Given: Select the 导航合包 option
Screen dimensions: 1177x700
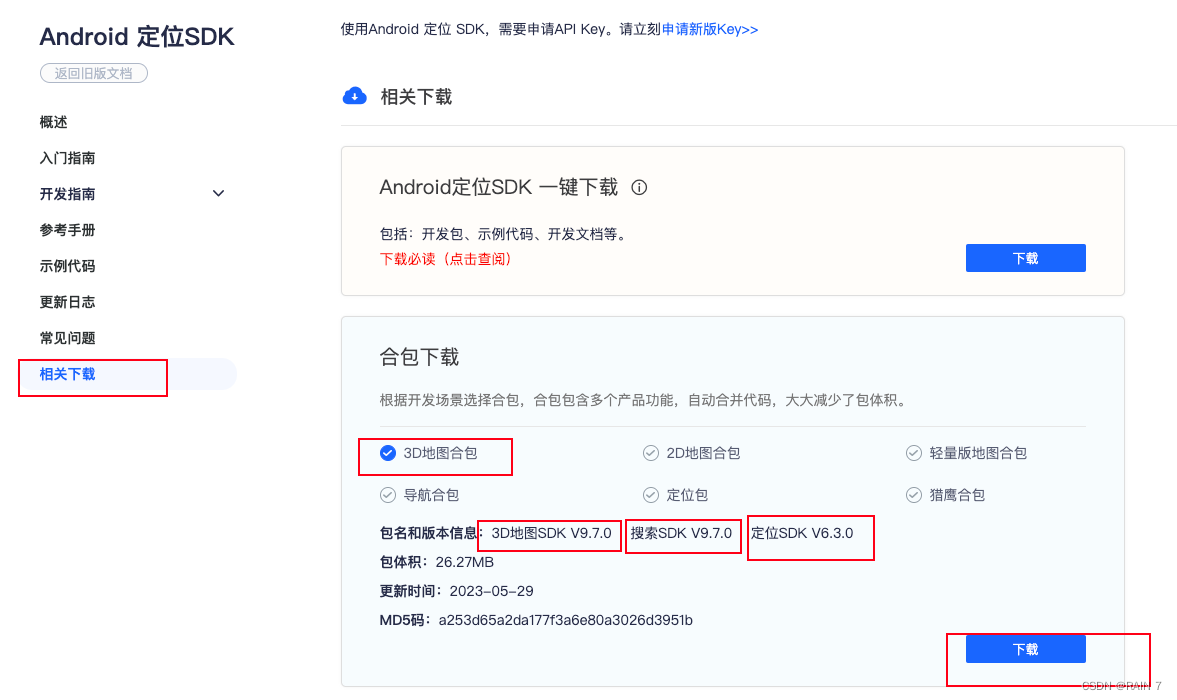Looking at the screenshot, I should [419, 495].
